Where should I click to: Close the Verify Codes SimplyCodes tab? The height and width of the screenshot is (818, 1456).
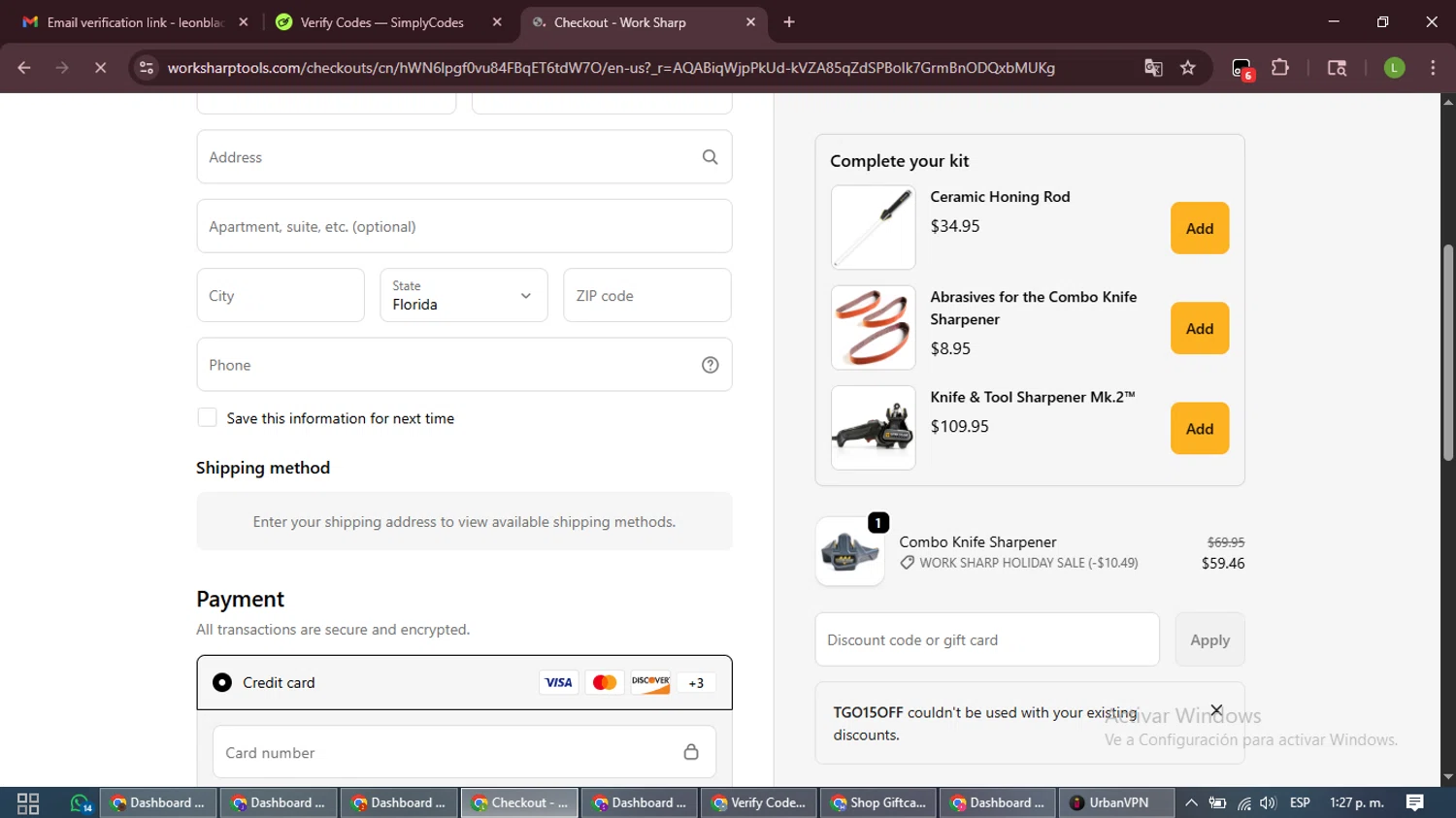[497, 22]
